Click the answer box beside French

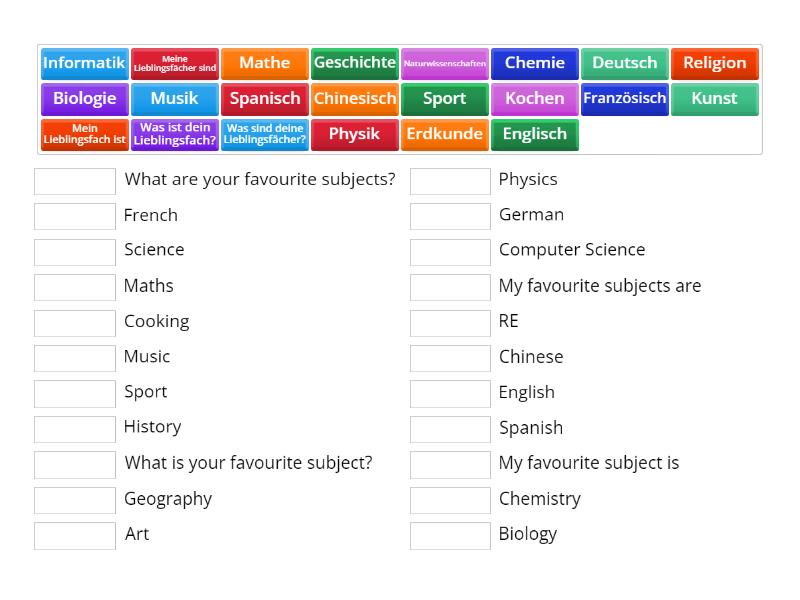[75, 216]
